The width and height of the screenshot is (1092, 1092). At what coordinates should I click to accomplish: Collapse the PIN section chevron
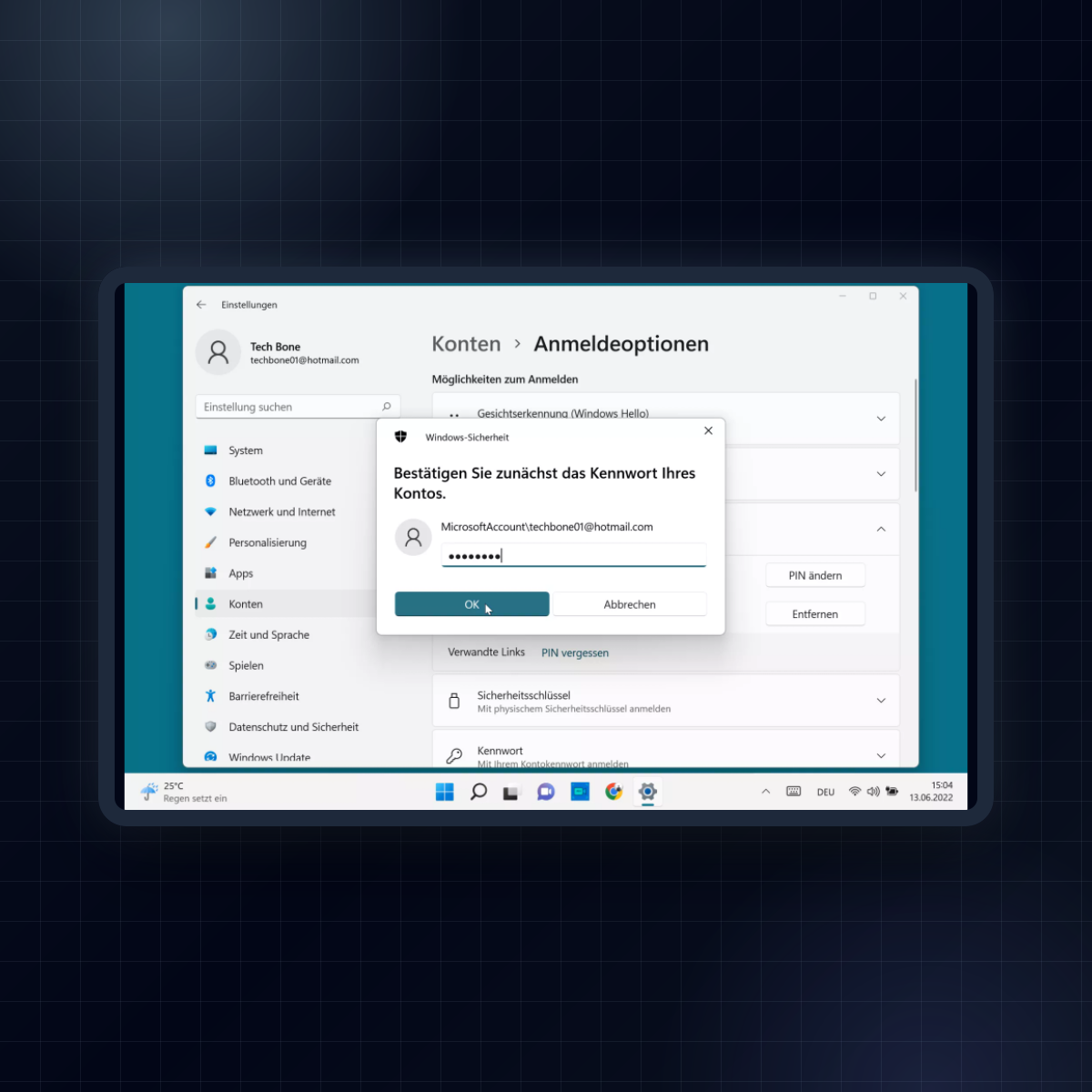point(881,529)
